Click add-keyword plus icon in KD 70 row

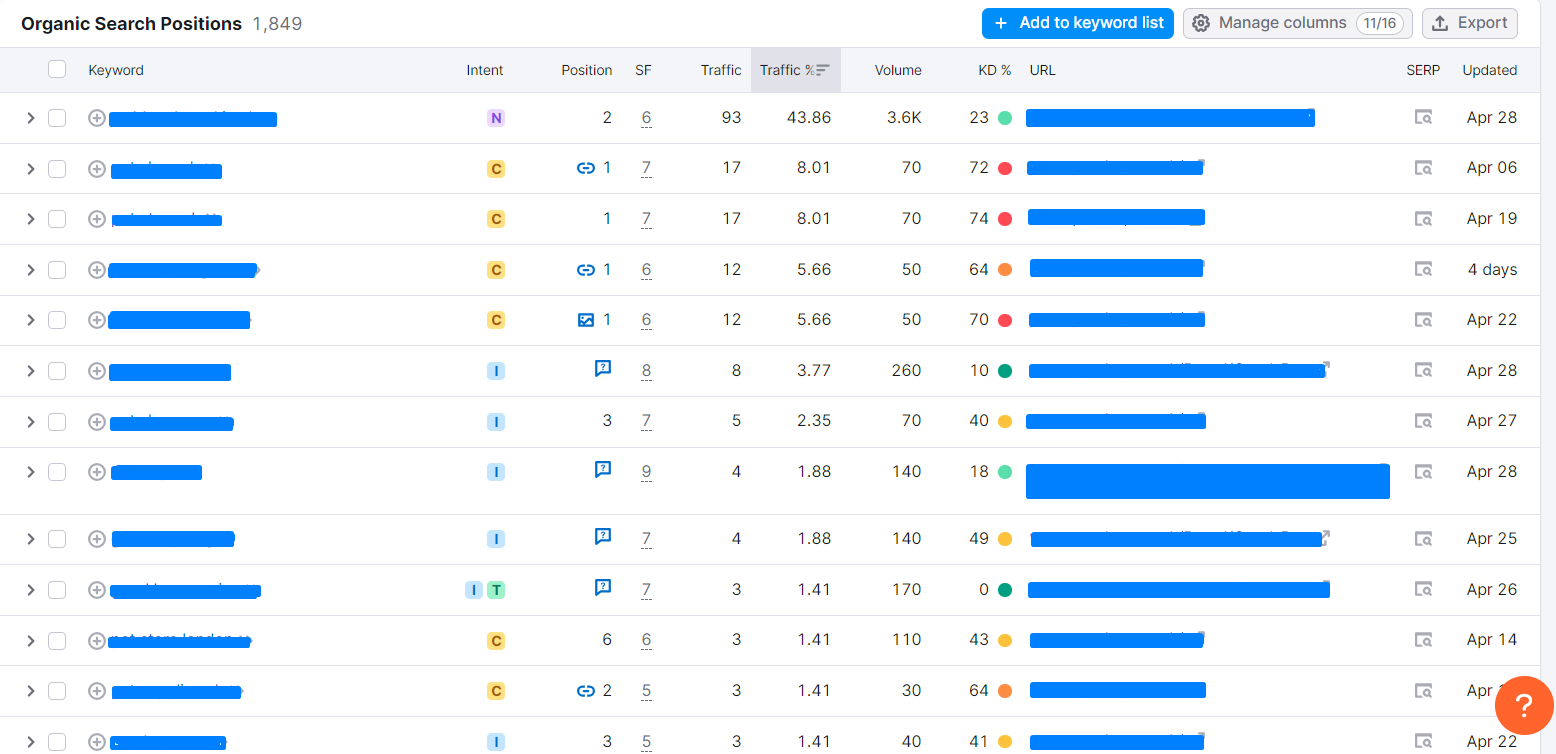click(x=97, y=320)
